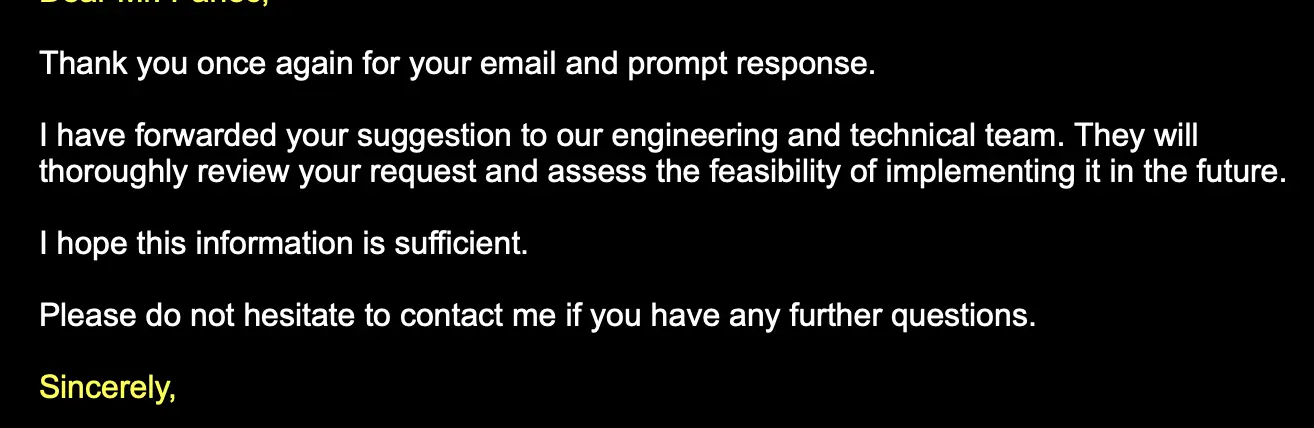Place cursor on the word "email"
Image resolution: width=1314 pixels, height=428 pixels.
click(518, 64)
